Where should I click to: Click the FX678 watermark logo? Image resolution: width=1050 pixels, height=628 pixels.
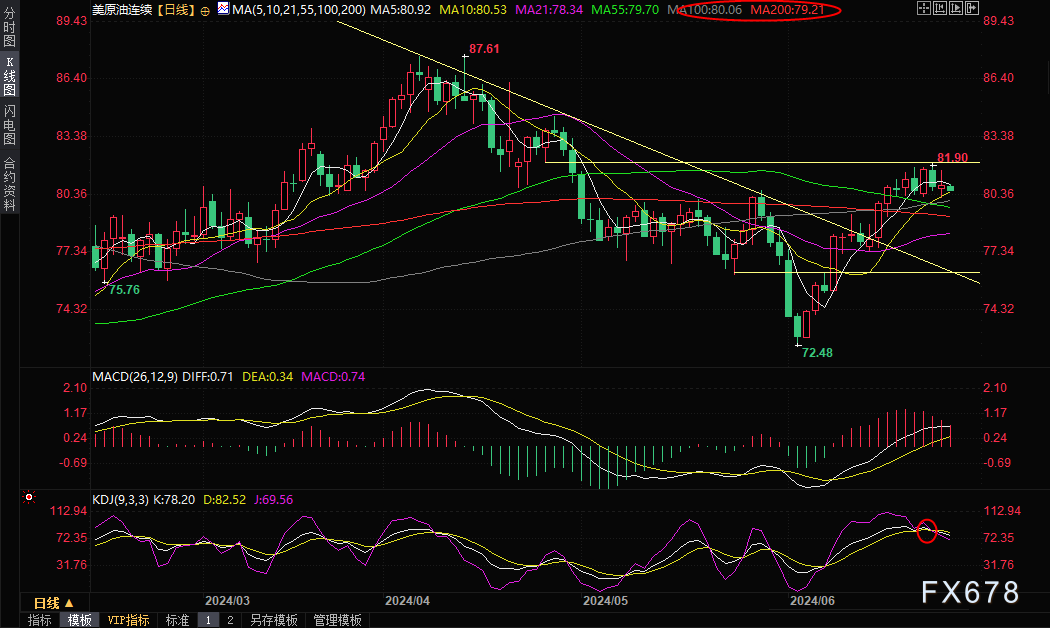click(969, 592)
